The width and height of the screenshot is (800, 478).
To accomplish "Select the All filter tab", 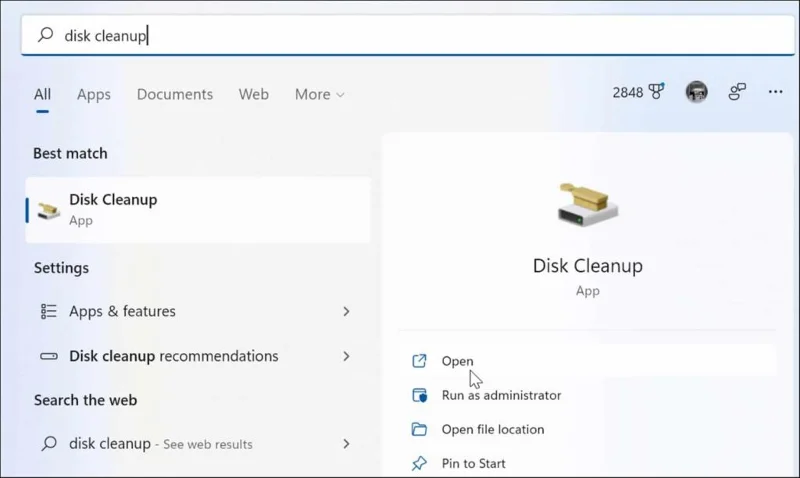I will pyautogui.click(x=42, y=94).
